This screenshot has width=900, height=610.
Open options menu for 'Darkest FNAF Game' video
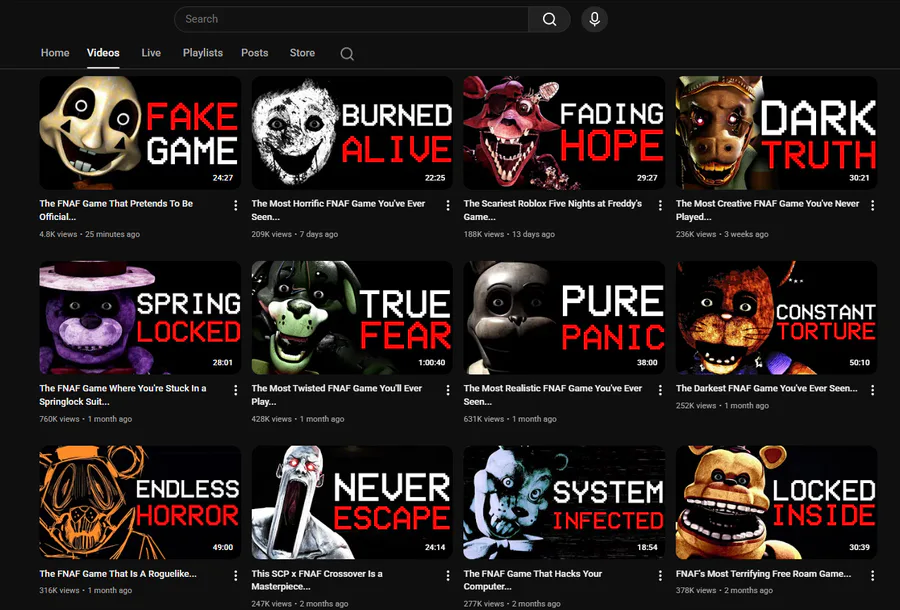(x=872, y=390)
